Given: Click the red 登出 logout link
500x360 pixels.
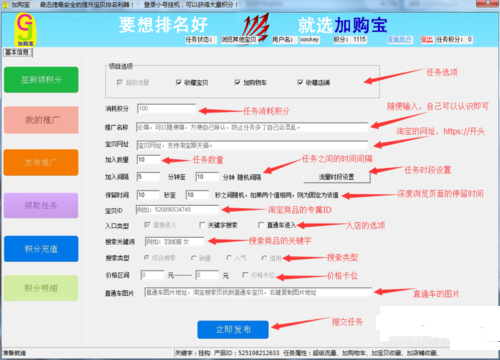Looking at the screenshot, I should pyautogui.click(x=427, y=40).
